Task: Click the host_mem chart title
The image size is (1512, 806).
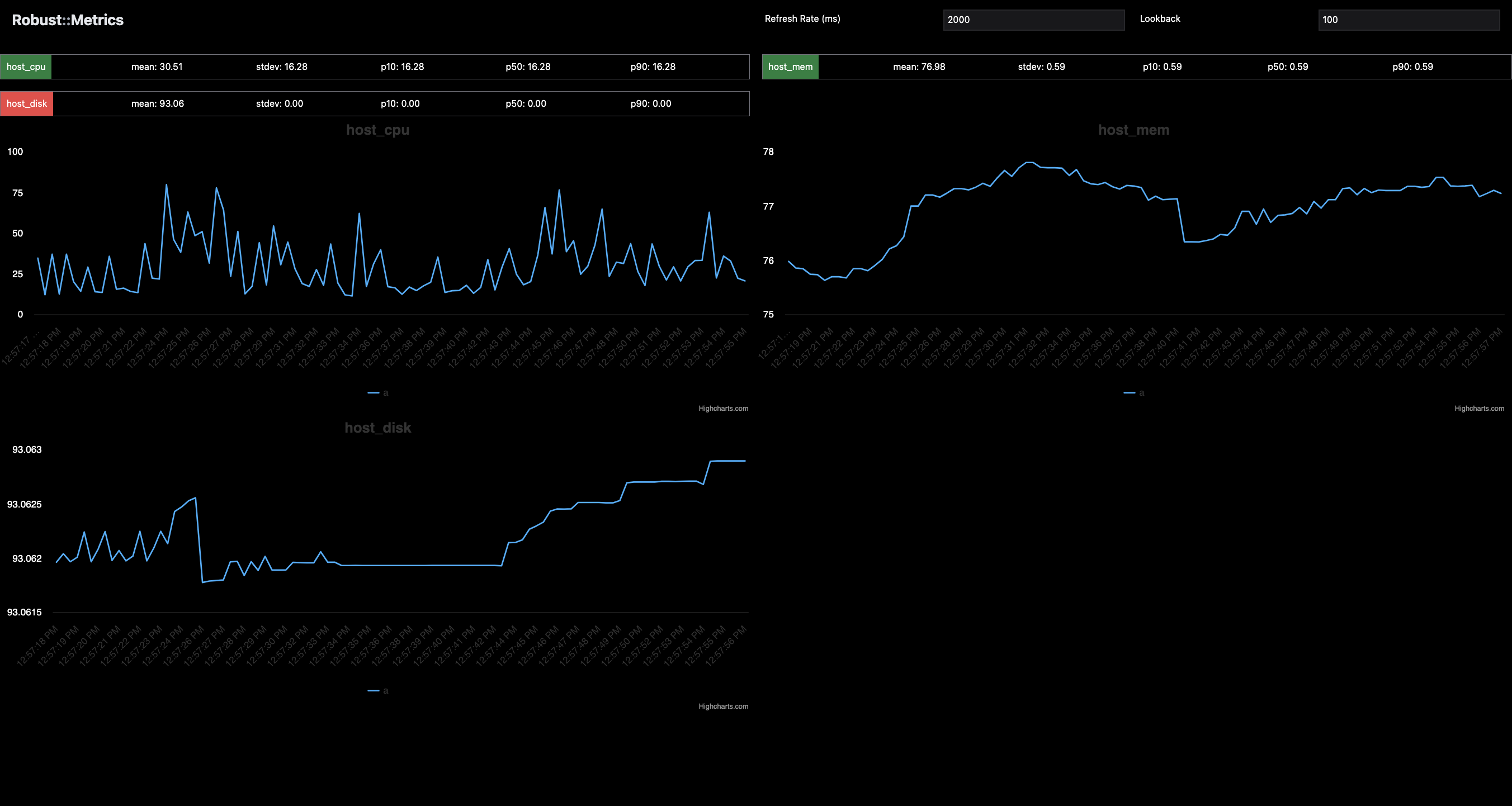Action: click(1133, 130)
